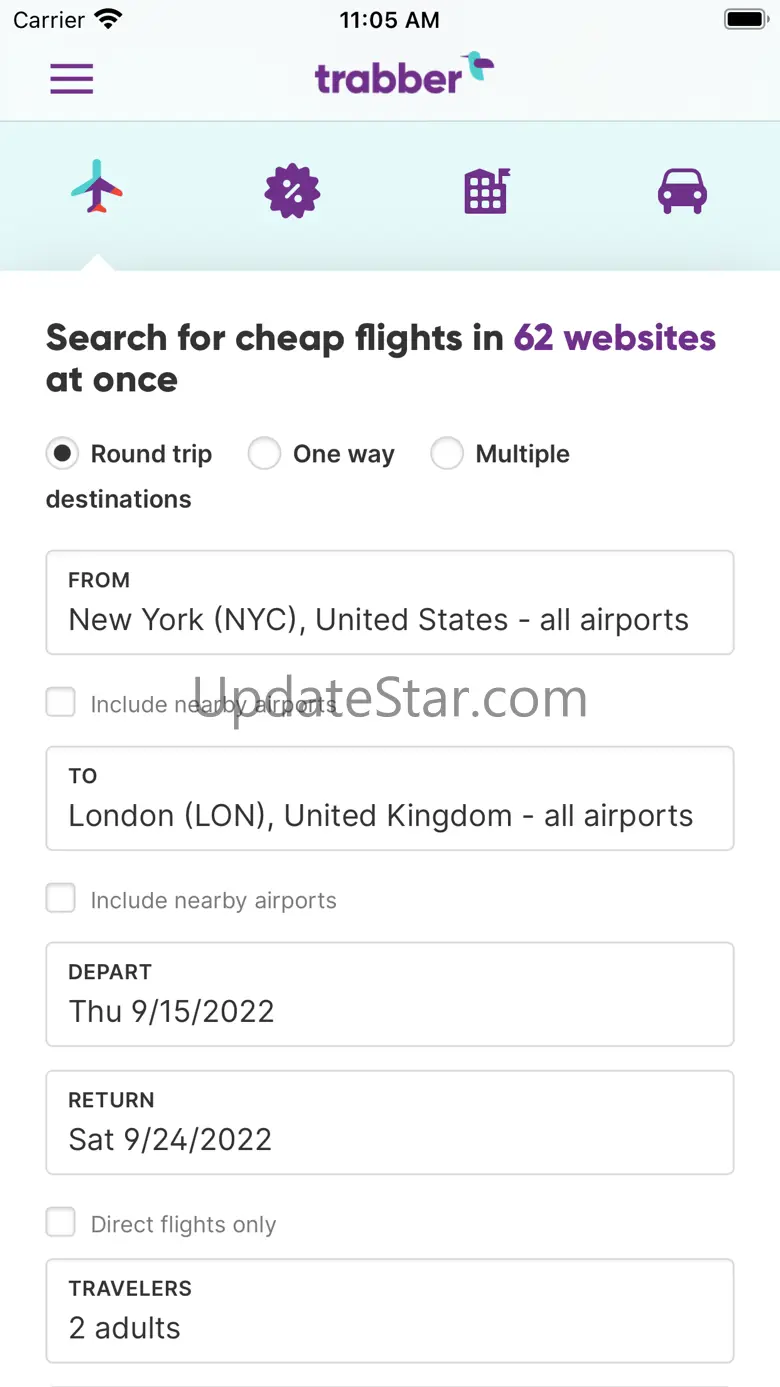This screenshot has width=780, height=1387.
Task: Tap the trabber hummingbird logo
Action: 404,74
